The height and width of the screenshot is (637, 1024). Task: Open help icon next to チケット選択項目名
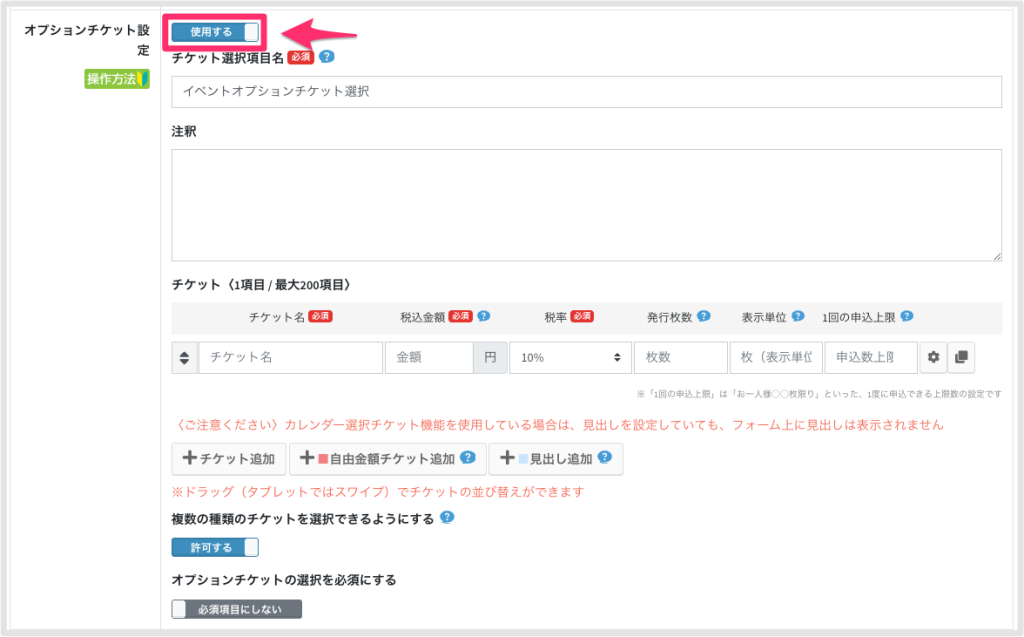click(x=327, y=57)
